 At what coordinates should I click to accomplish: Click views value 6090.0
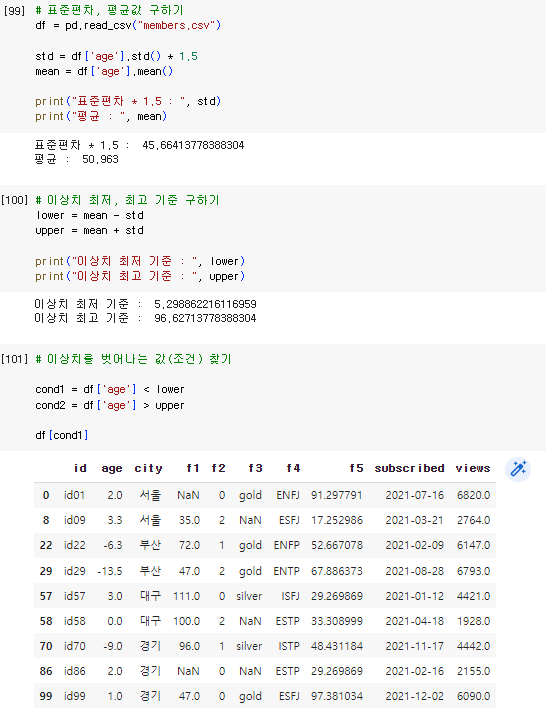473,696
